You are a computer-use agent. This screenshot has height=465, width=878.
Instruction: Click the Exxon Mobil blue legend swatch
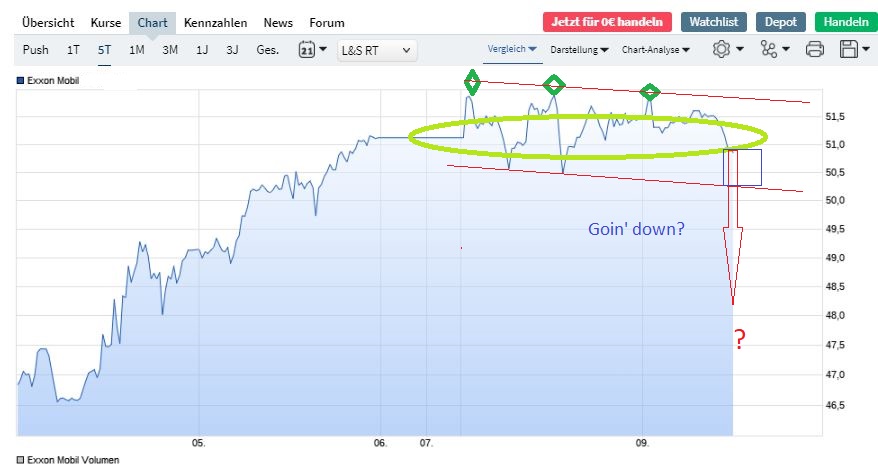tap(21, 80)
